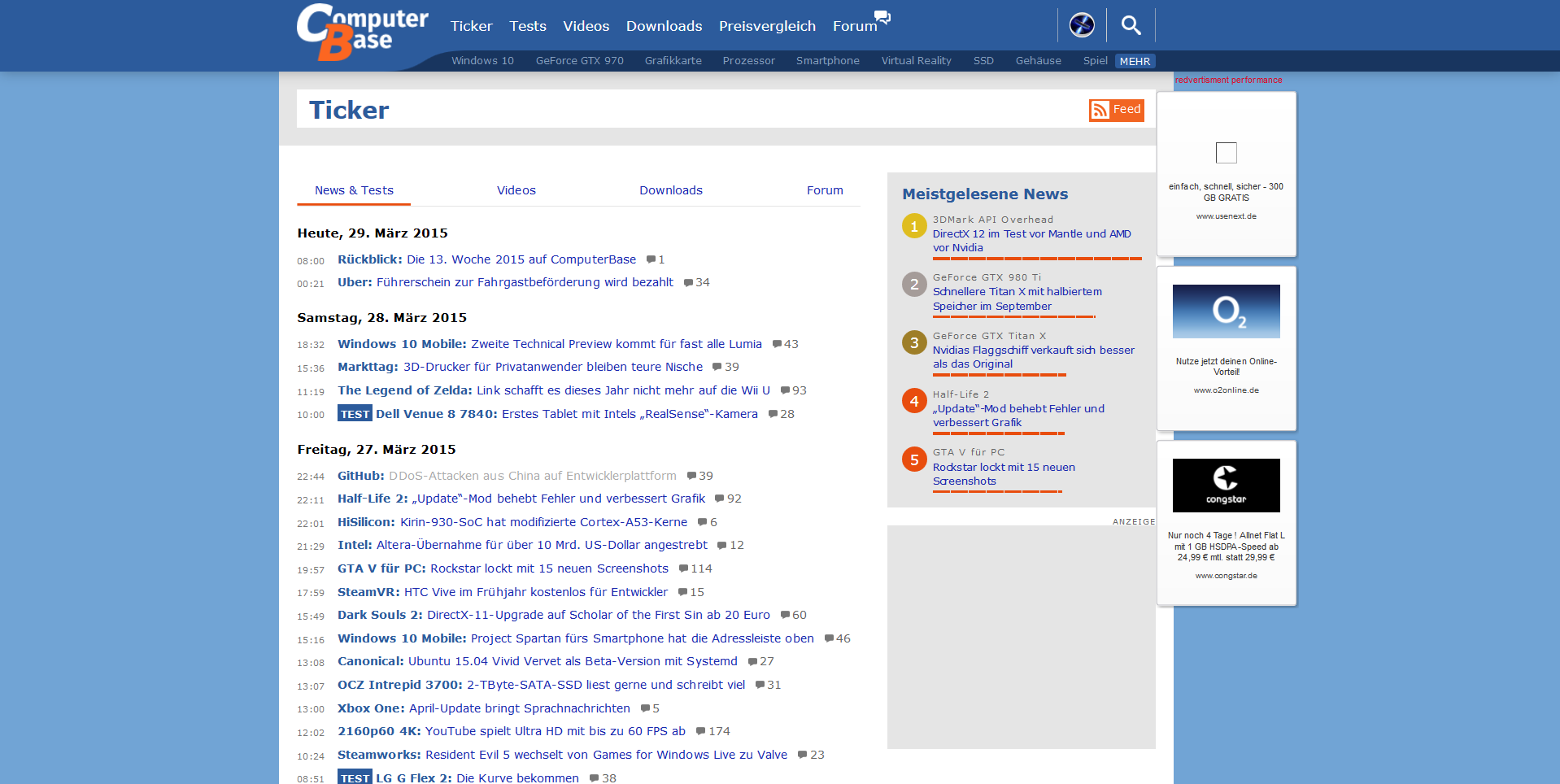Open the www.congstar.de ad link

(1226, 576)
